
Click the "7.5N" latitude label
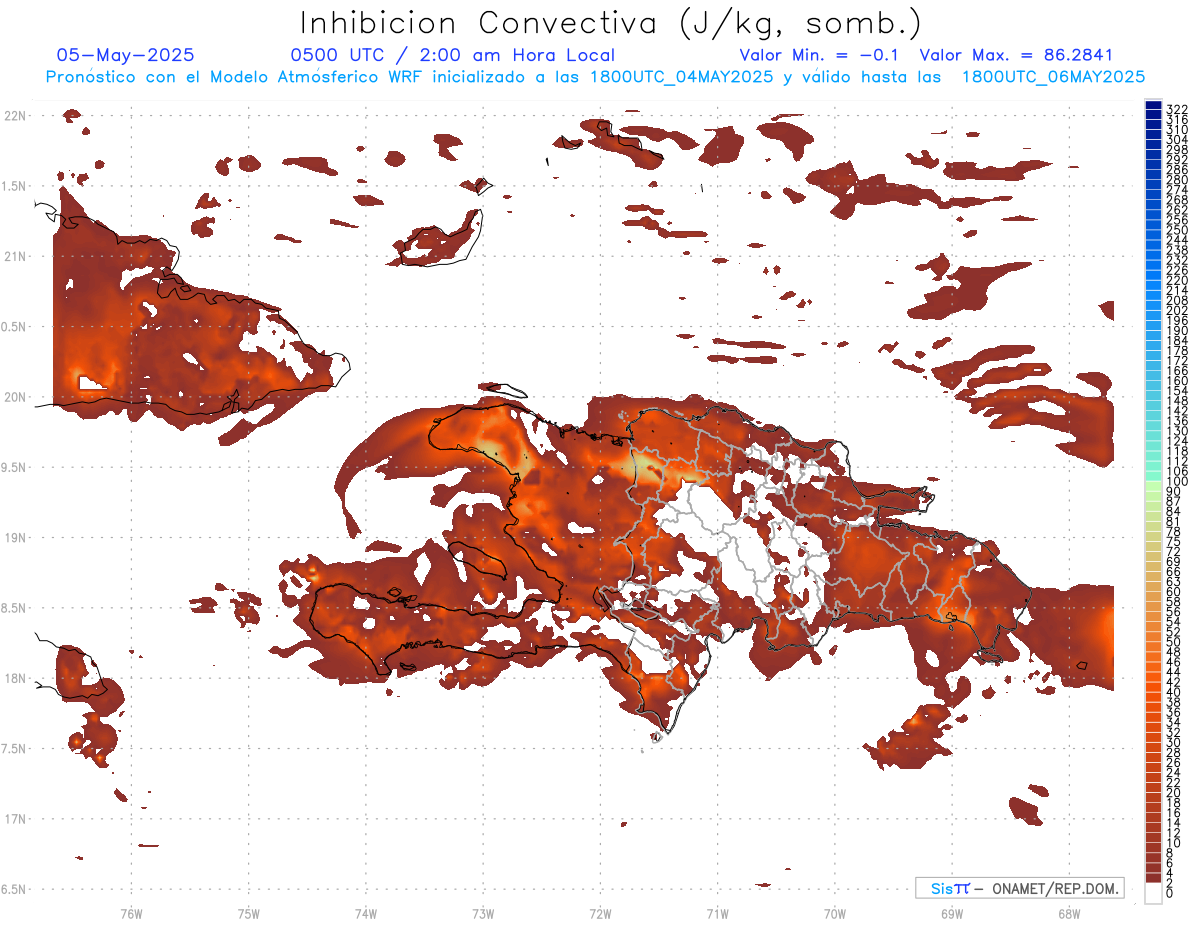(x=14, y=749)
